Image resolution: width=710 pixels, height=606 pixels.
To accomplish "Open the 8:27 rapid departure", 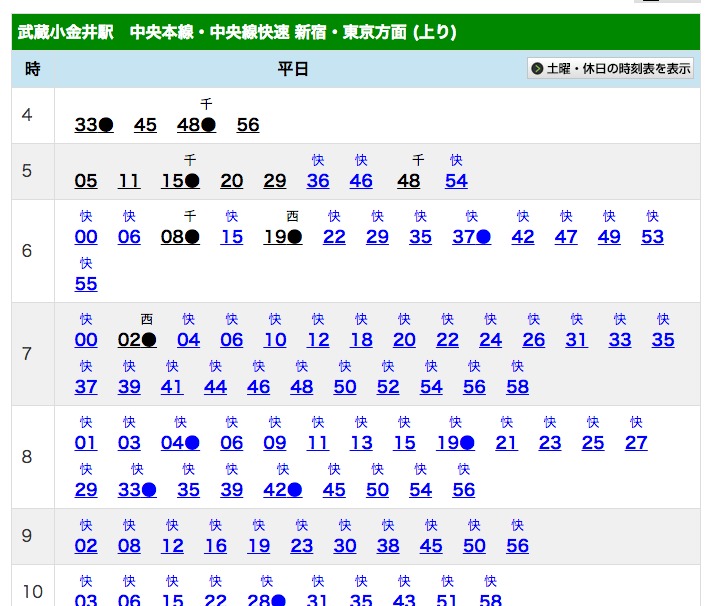I will point(636,443).
